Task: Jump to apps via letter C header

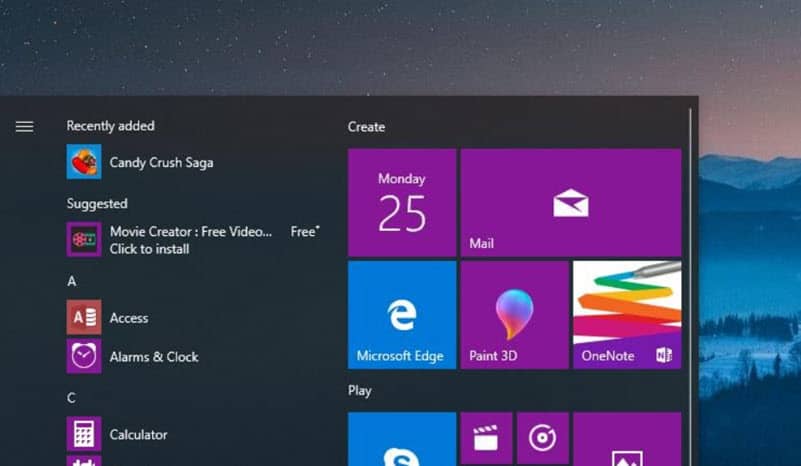Action: 72,398
